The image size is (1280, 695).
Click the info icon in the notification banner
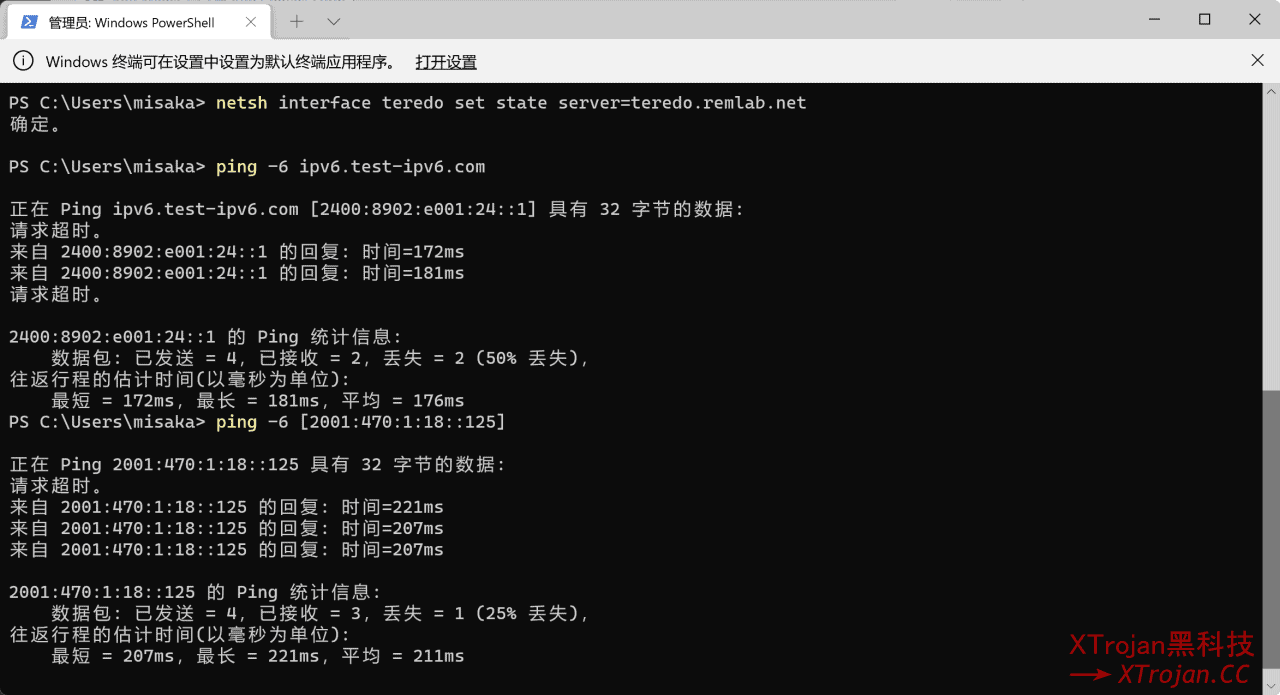[x=23, y=61]
